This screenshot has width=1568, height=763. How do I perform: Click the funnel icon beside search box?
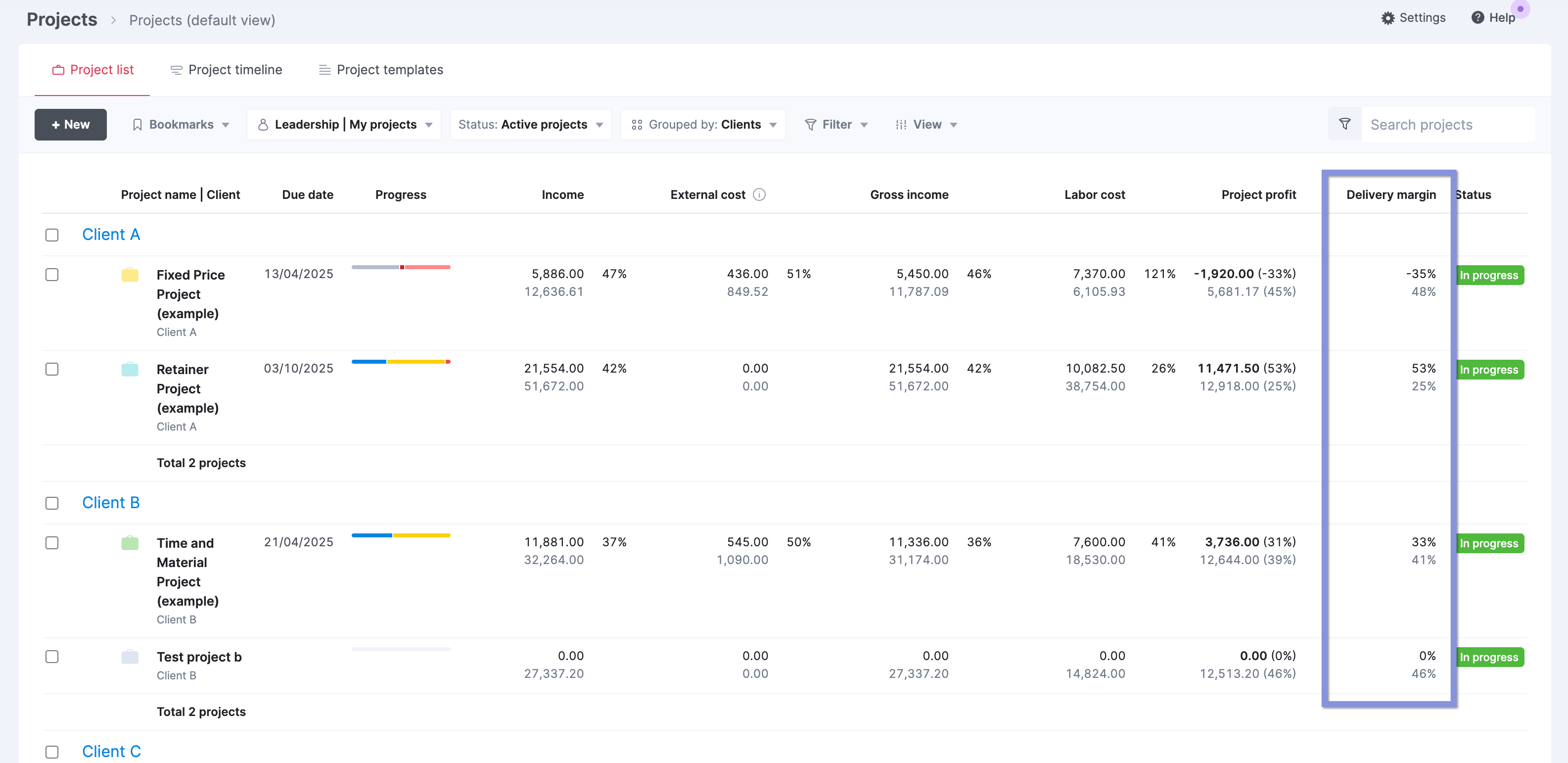pos(1344,124)
